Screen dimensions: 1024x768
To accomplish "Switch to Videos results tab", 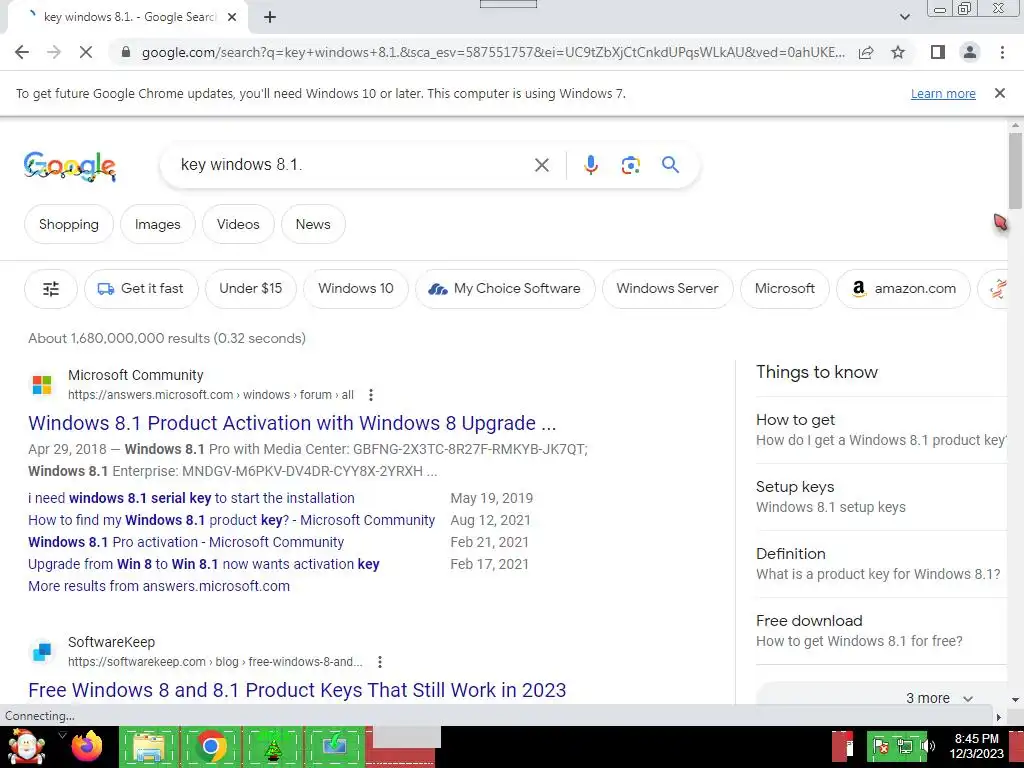I will tap(238, 224).
